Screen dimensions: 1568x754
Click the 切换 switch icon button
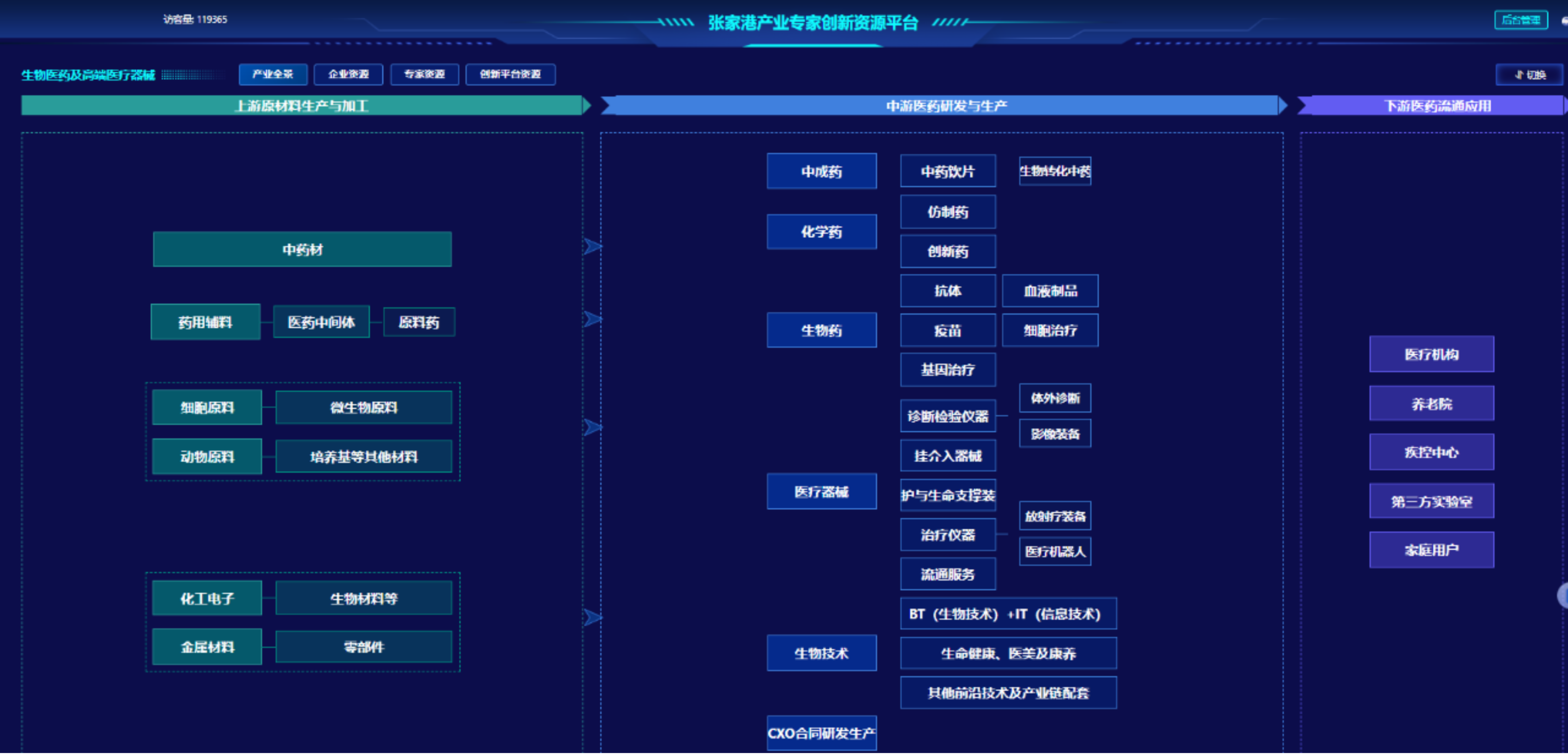1529,74
